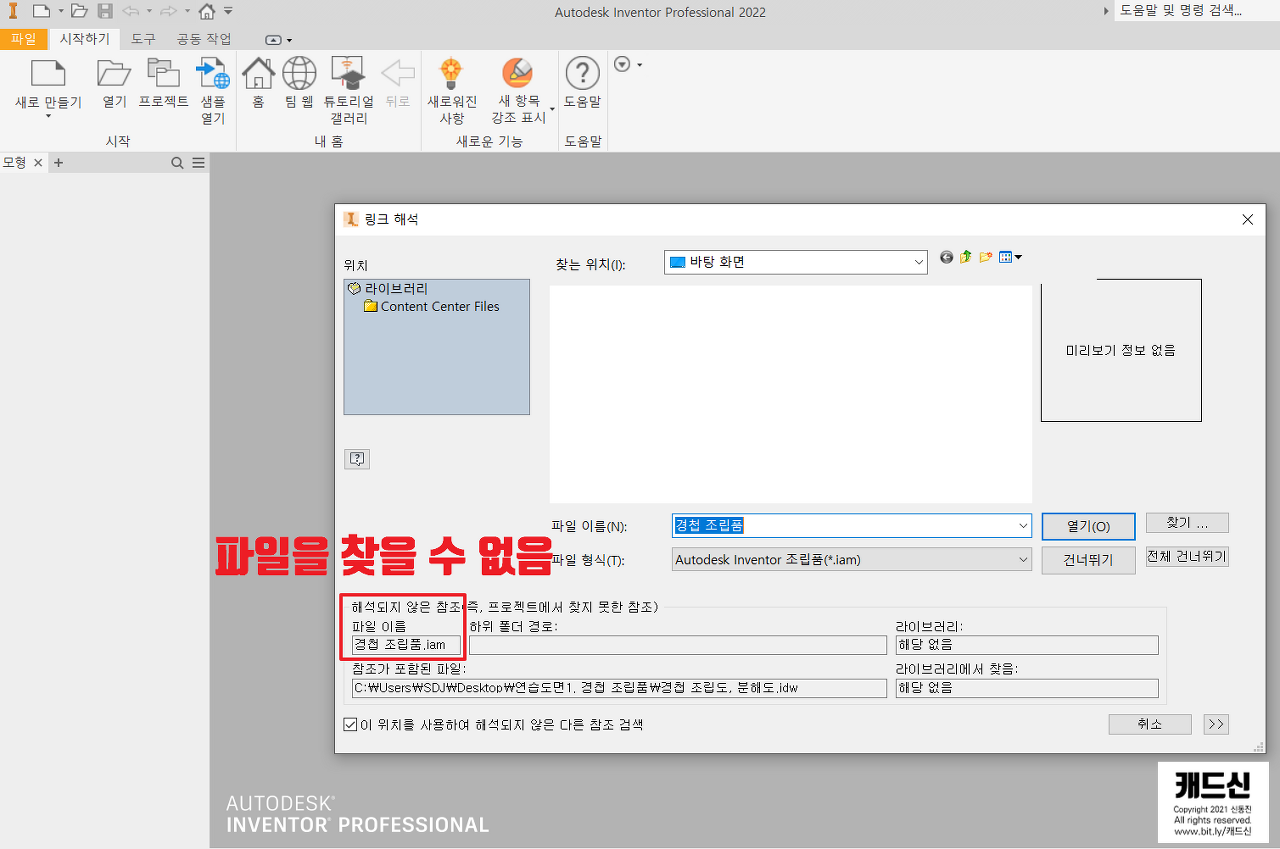Click the 새로워진 사항 lightbulb icon
Viewport: 1280px width, 849px height.
452,73
